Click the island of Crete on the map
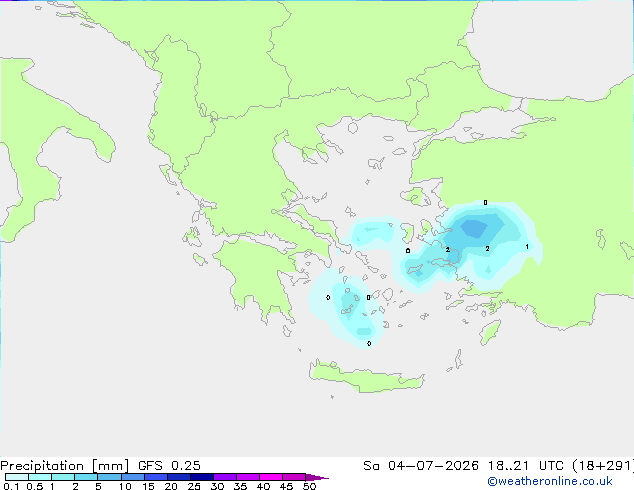 pyautogui.click(x=366, y=378)
